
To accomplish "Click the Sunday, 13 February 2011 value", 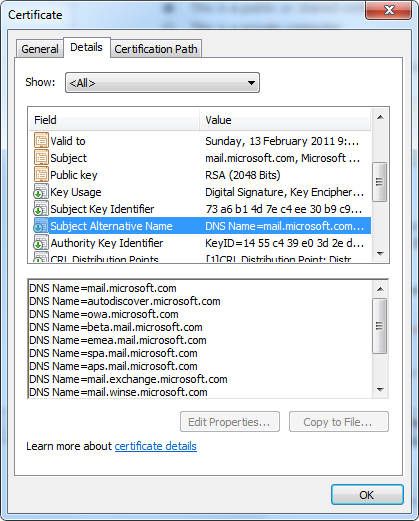I will tap(282, 141).
